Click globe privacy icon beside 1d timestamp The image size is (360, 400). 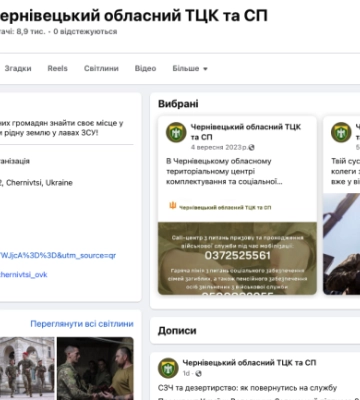click(x=198, y=373)
